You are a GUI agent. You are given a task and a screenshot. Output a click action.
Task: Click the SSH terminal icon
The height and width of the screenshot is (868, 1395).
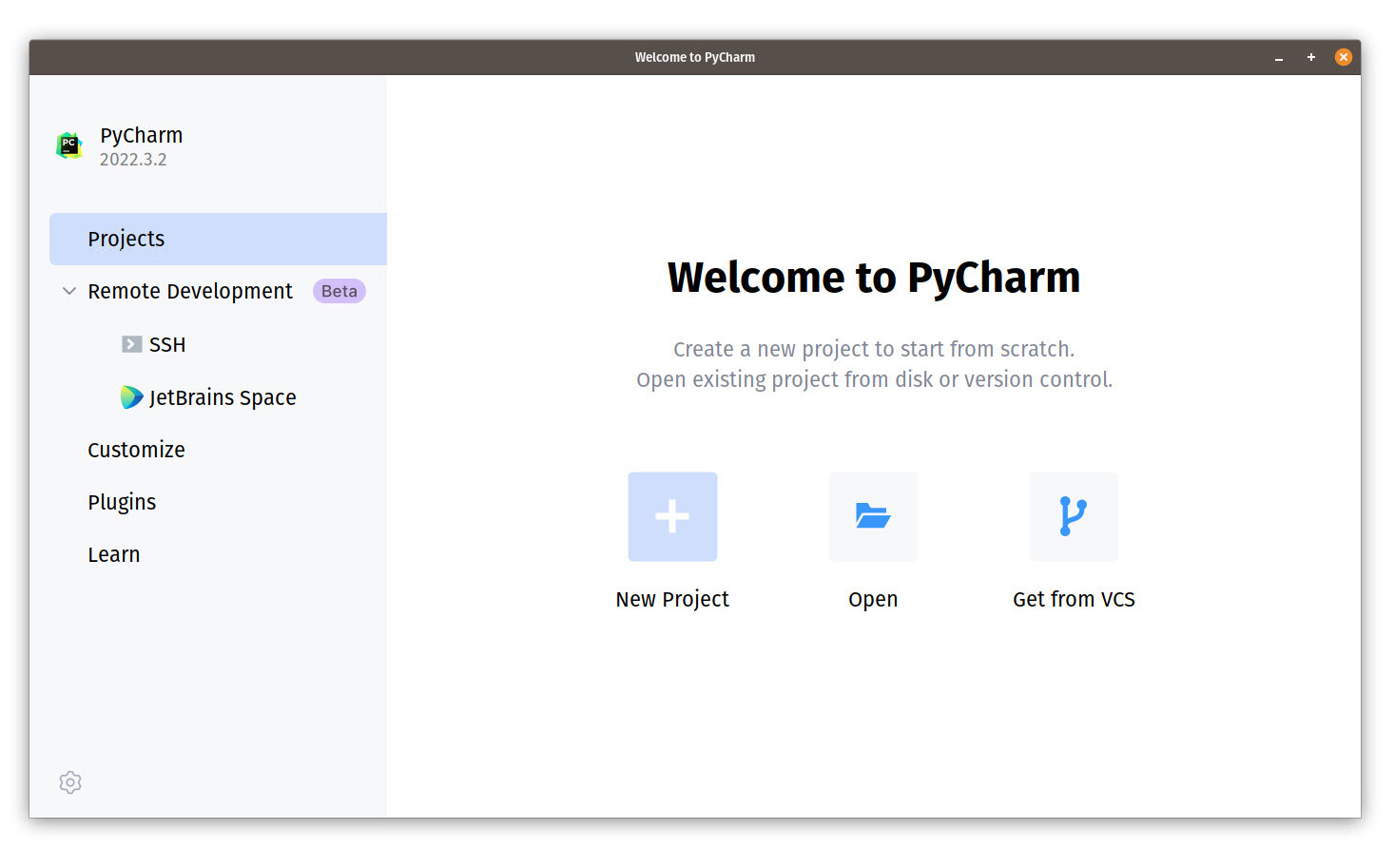click(131, 344)
